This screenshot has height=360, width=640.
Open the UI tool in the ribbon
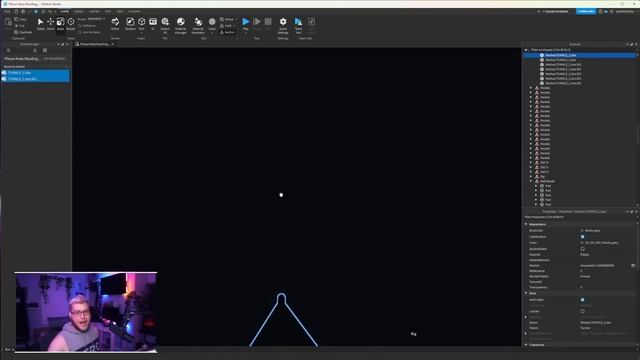(x=153, y=24)
